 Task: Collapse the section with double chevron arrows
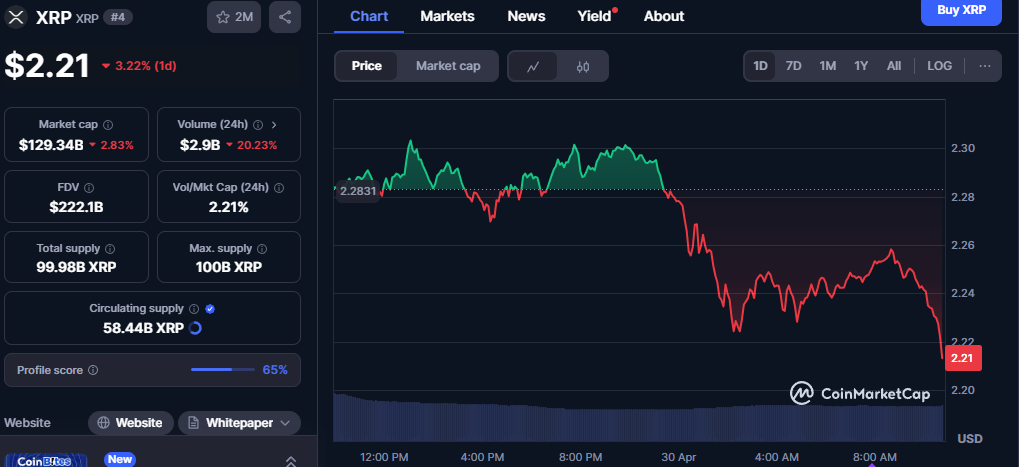coord(291,461)
